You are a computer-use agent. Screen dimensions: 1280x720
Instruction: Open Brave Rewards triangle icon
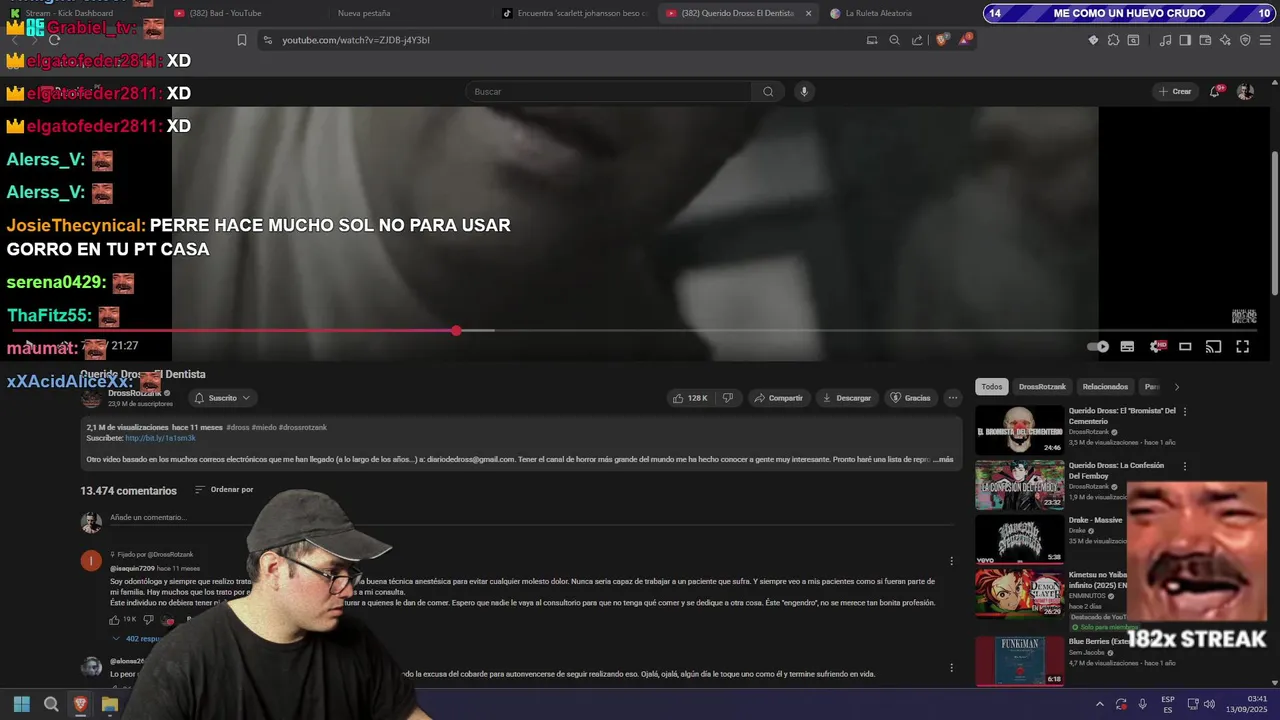[x=965, y=40]
